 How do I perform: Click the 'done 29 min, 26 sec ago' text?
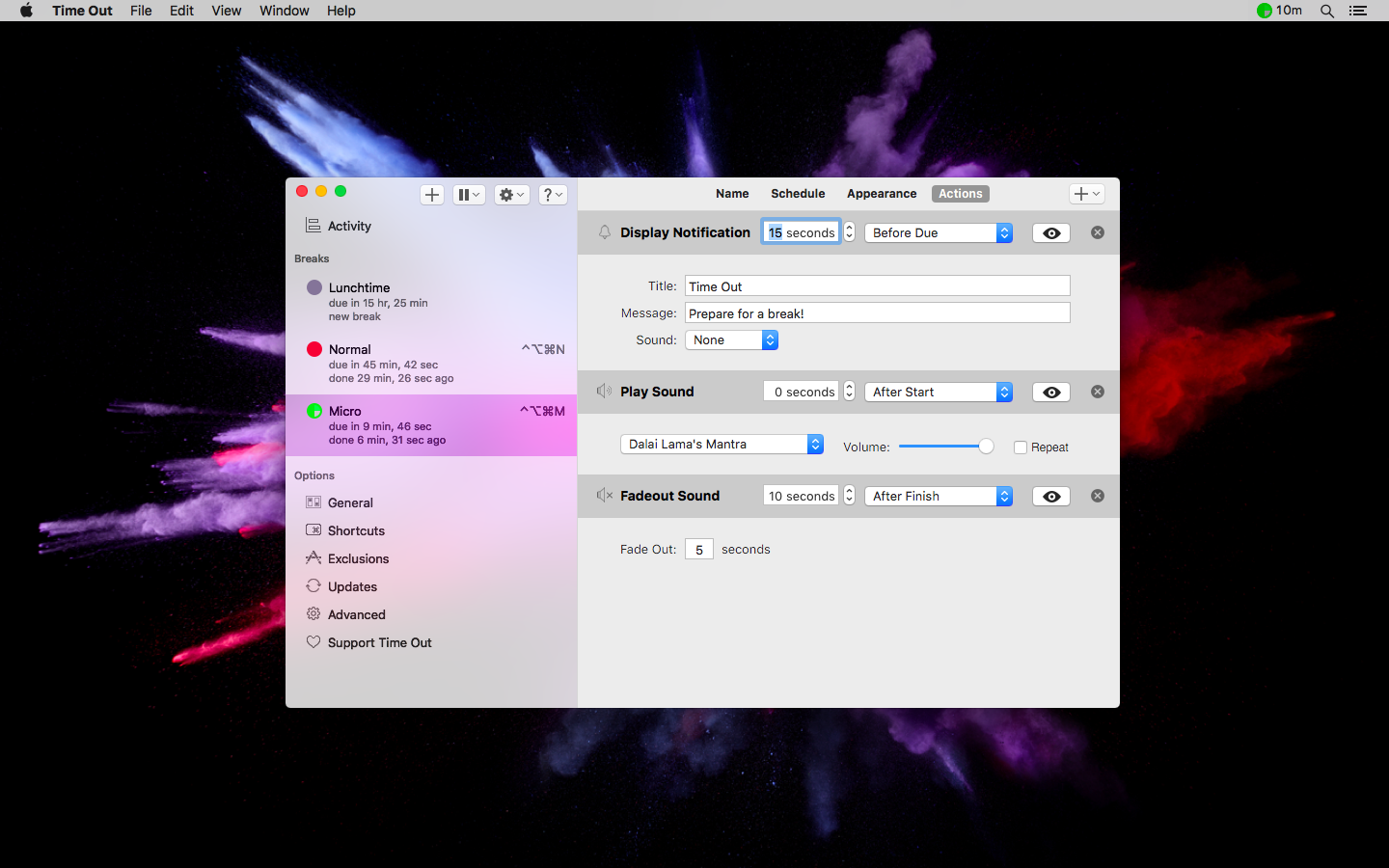[391, 378]
